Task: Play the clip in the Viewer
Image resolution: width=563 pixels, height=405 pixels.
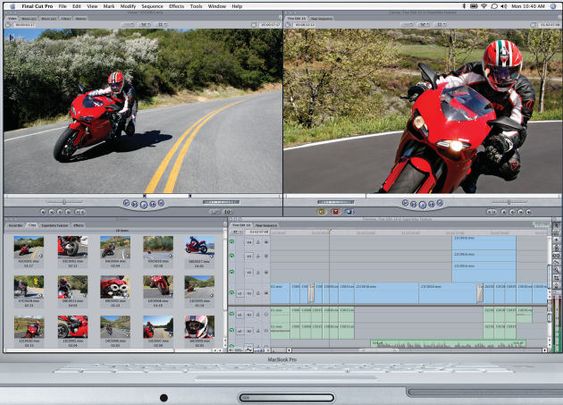Action: point(143,205)
